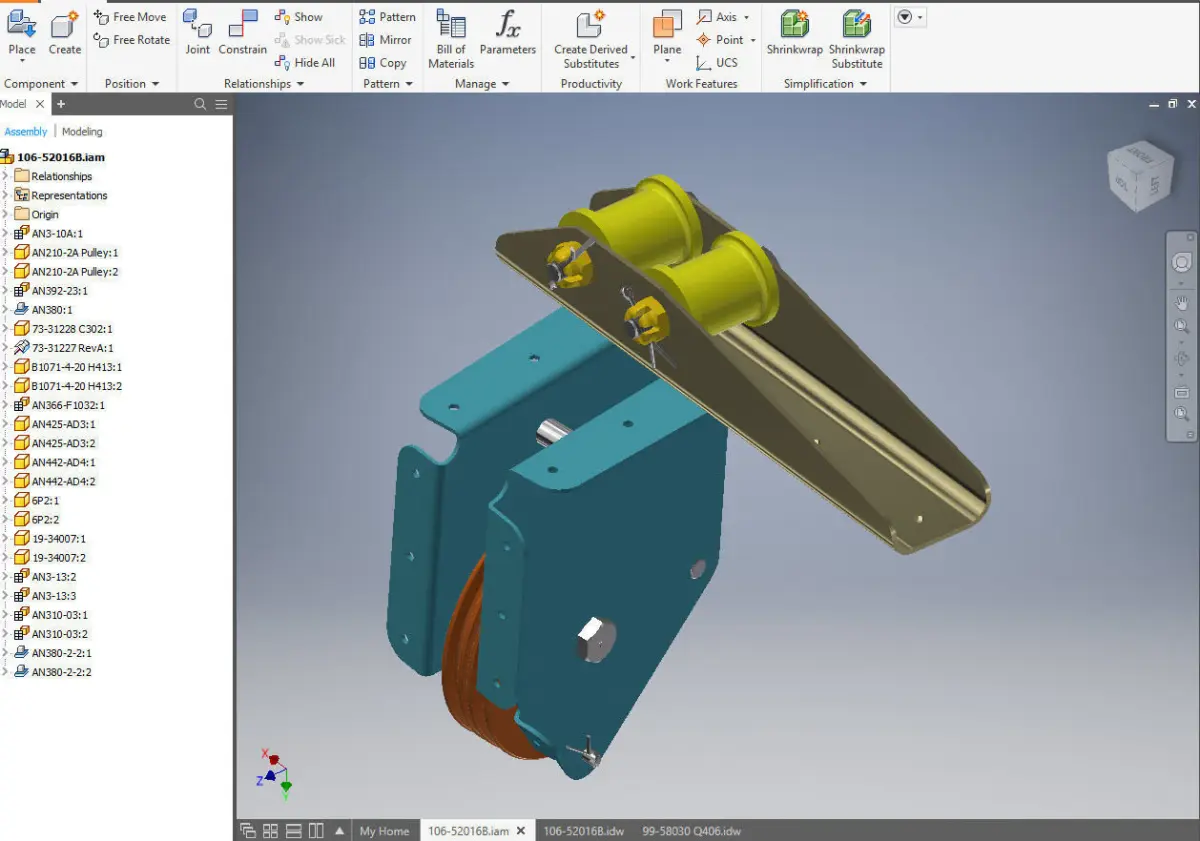The width and height of the screenshot is (1200, 841).
Task: Close the Model browser panel tab
Action: (40, 104)
